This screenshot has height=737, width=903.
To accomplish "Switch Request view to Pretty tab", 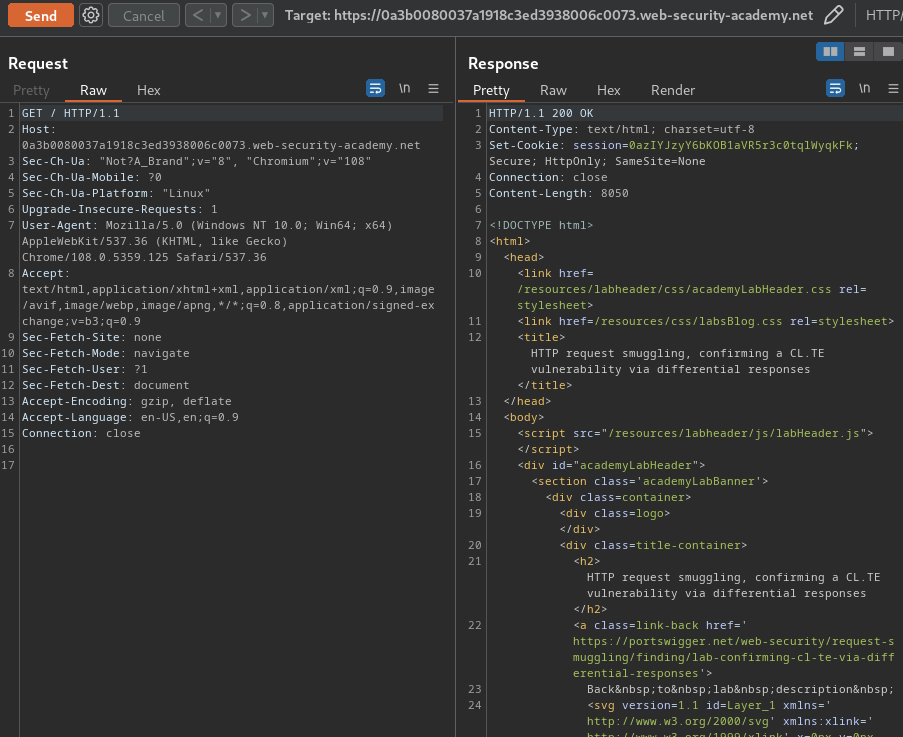I will [x=31, y=90].
